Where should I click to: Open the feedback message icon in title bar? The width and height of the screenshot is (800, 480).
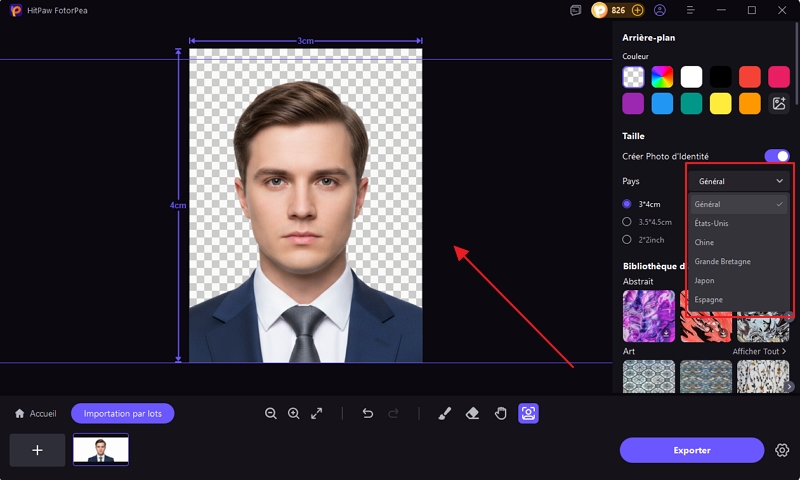[576, 10]
